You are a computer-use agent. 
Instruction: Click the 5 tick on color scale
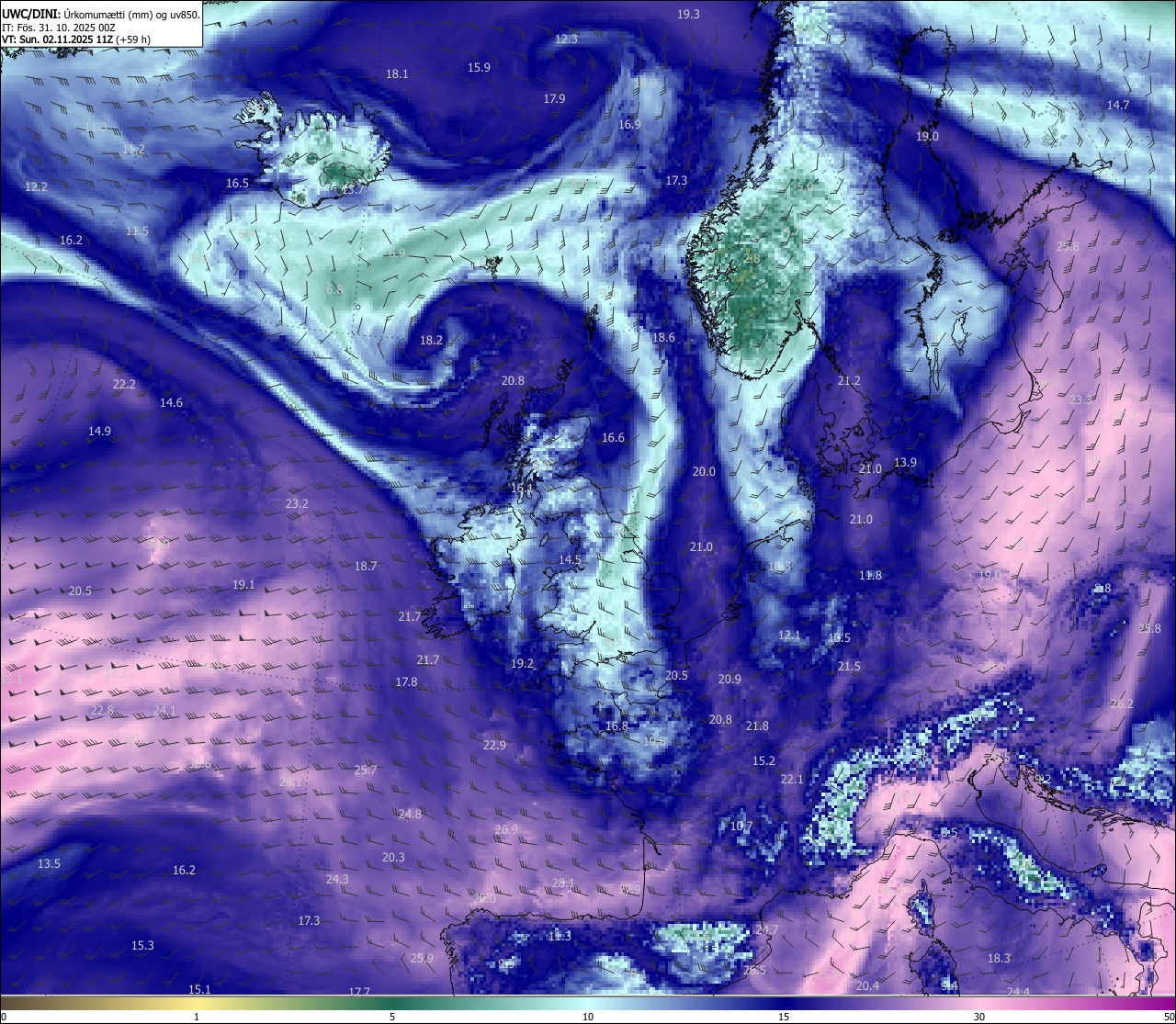click(392, 1017)
